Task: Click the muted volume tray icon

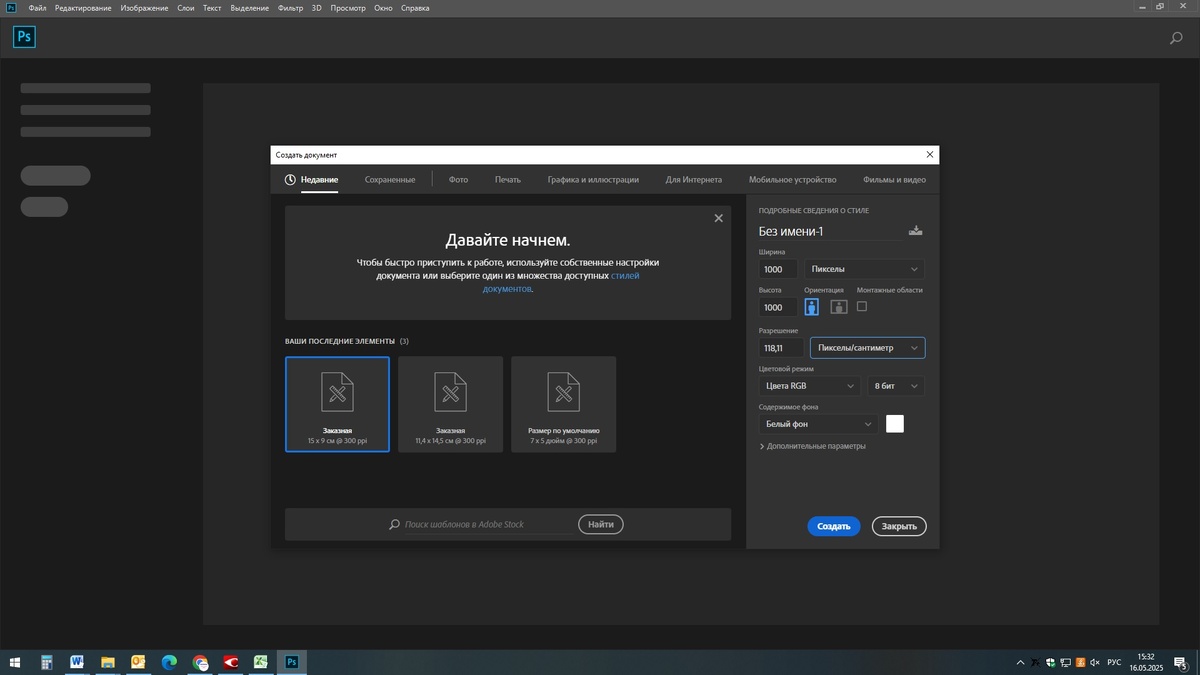Action: tap(1095, 662)
